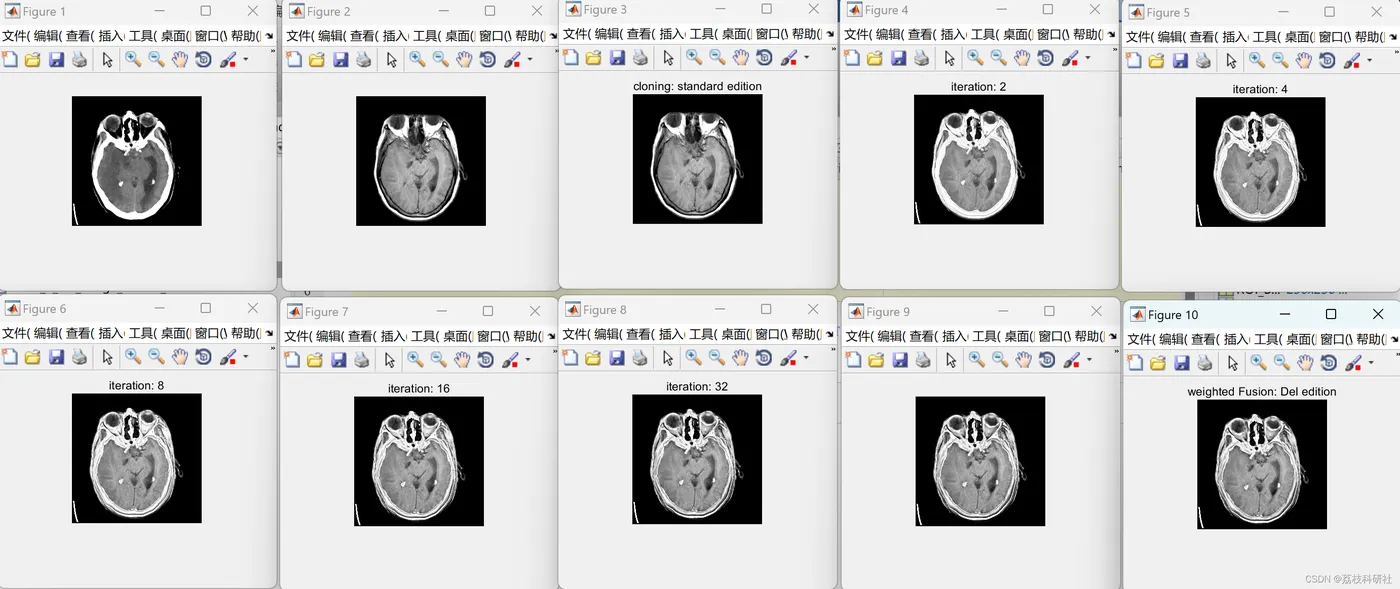This screenshot has width=1400, height=589.
Task: Open brush color dropdown arrow in Figure 1
Action: [246, 59]
